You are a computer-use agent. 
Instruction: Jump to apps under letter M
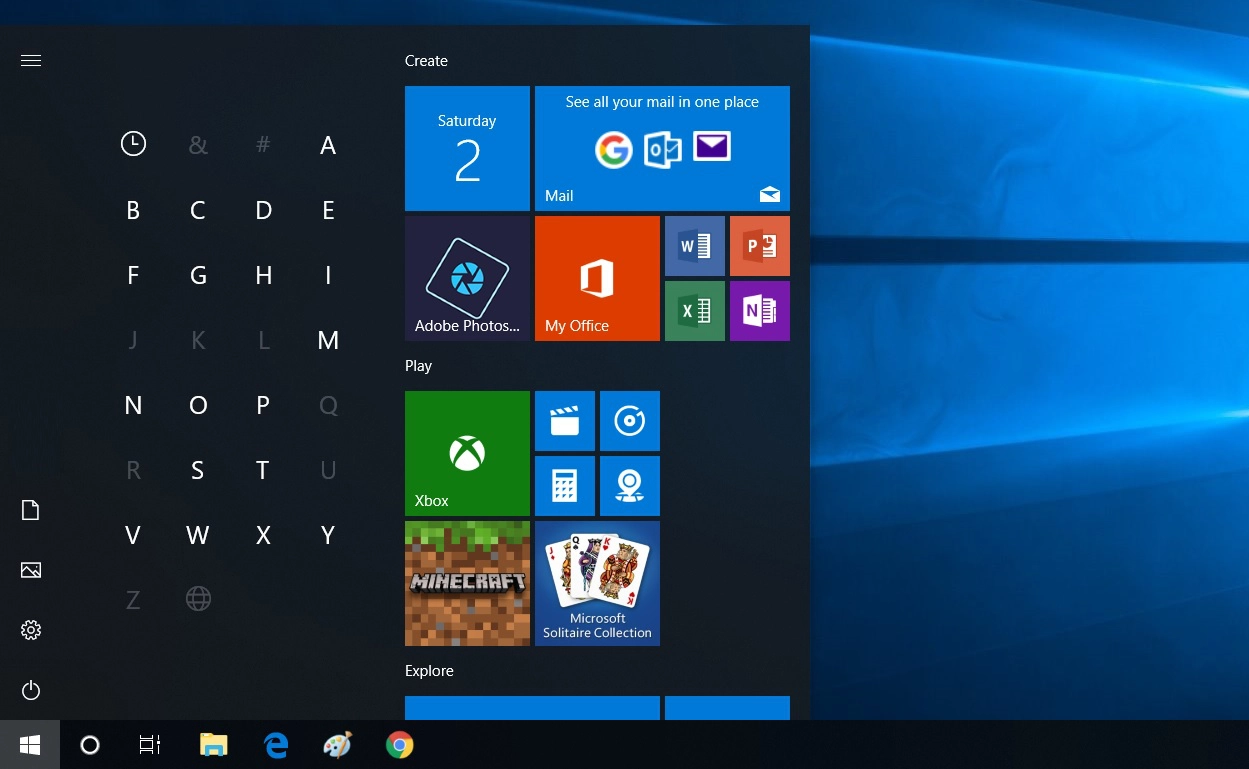pos(328,340)
